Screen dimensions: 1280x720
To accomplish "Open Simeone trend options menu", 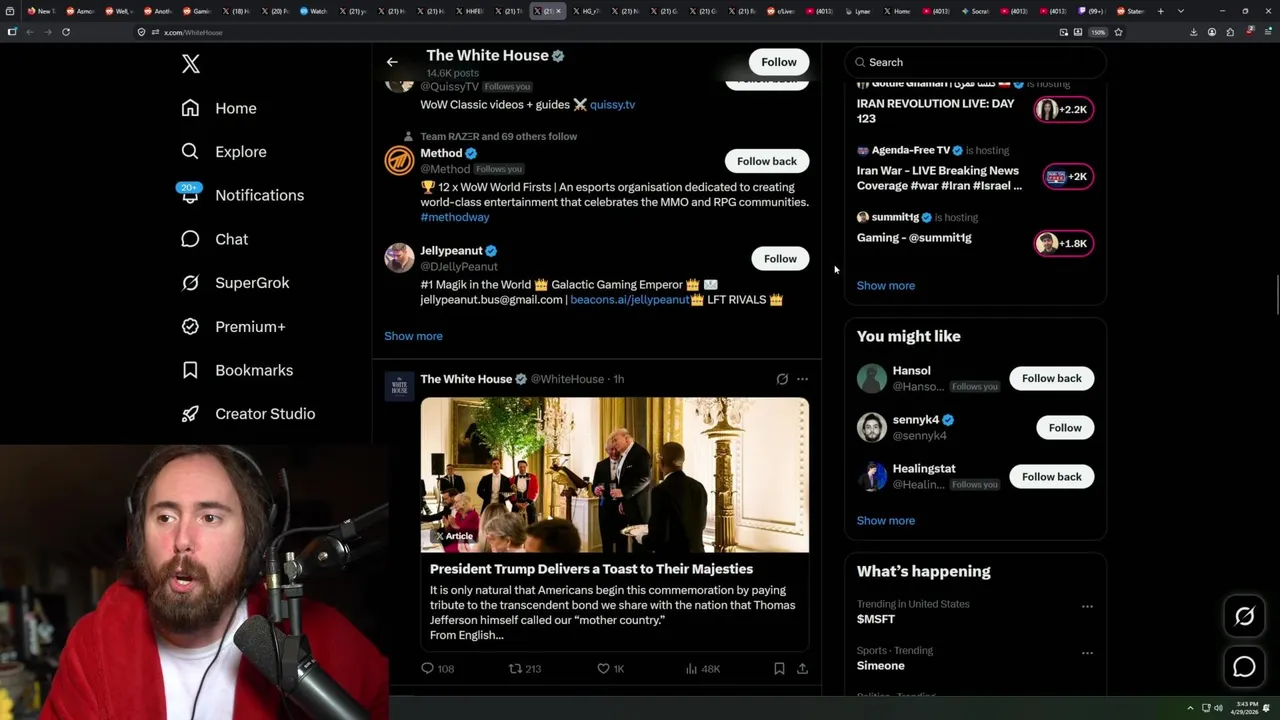I will (x=1087, y=653).
